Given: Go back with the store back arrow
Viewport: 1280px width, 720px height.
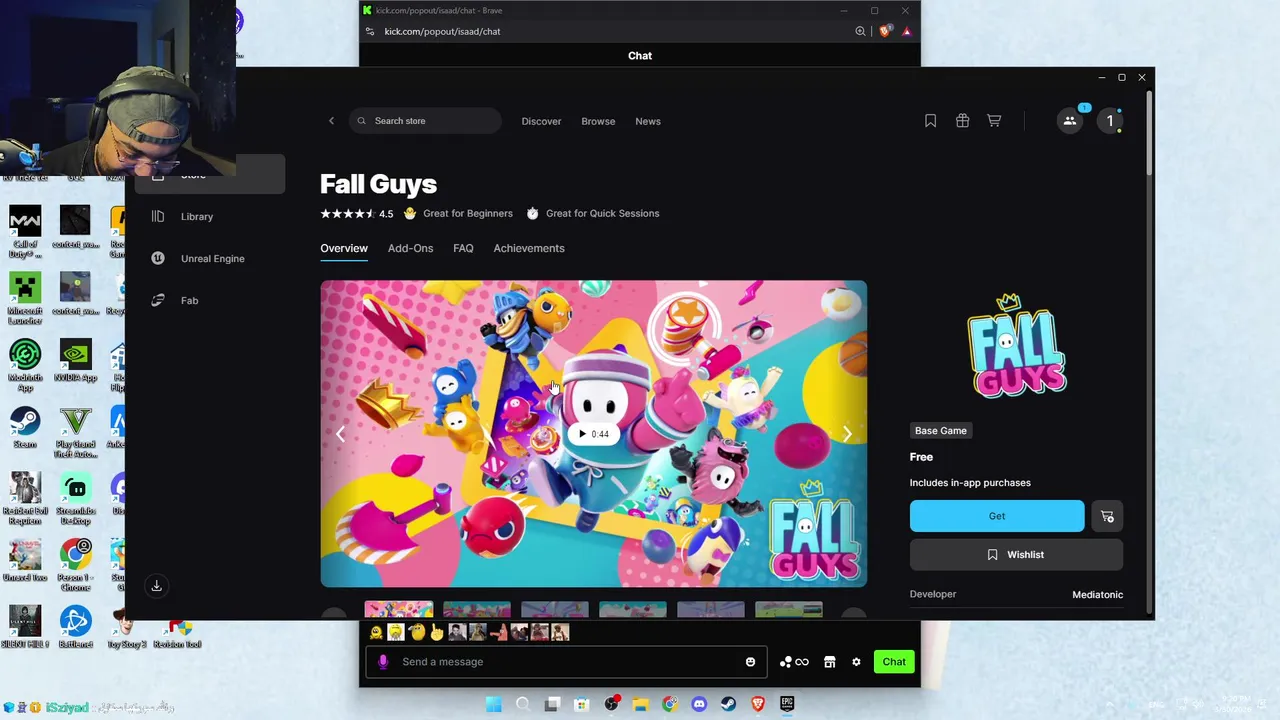Looking at the screenshot, I should pyautogui.click(x=332, y=121).
